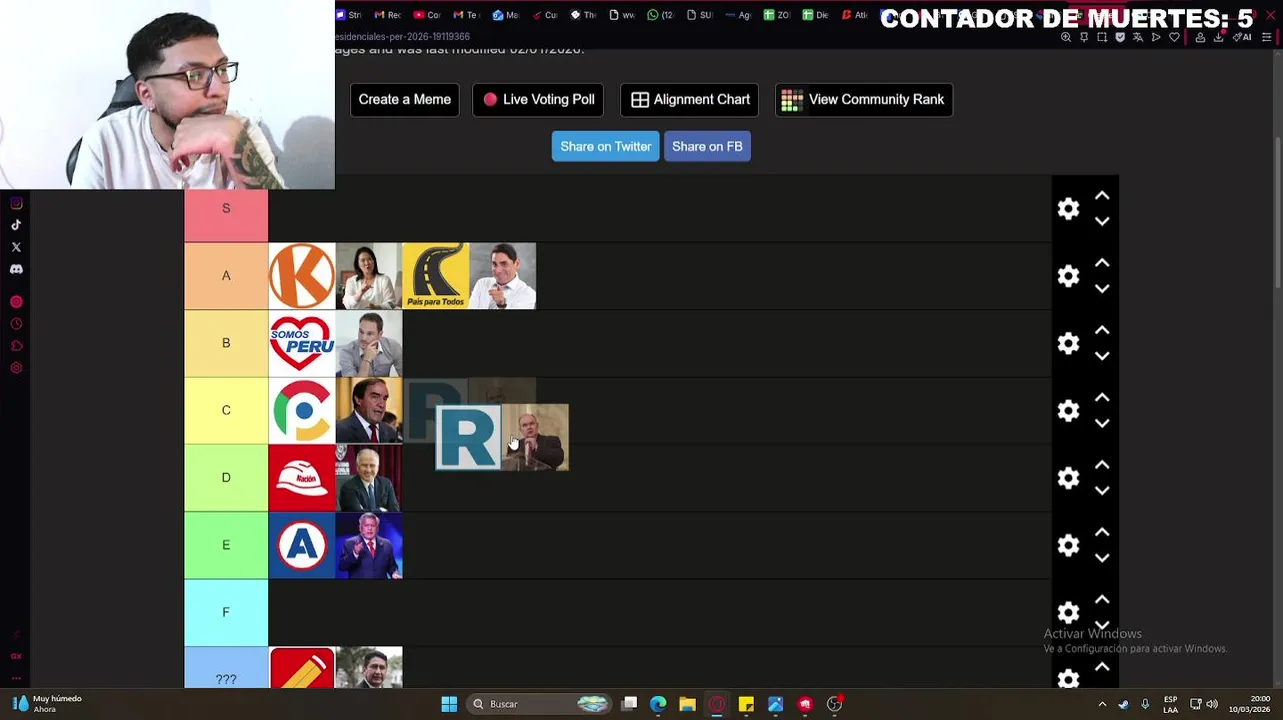The height and width of the screenshot is (720, 1283).
Task: Share tier list on Twitter
Action: [605, 146]
